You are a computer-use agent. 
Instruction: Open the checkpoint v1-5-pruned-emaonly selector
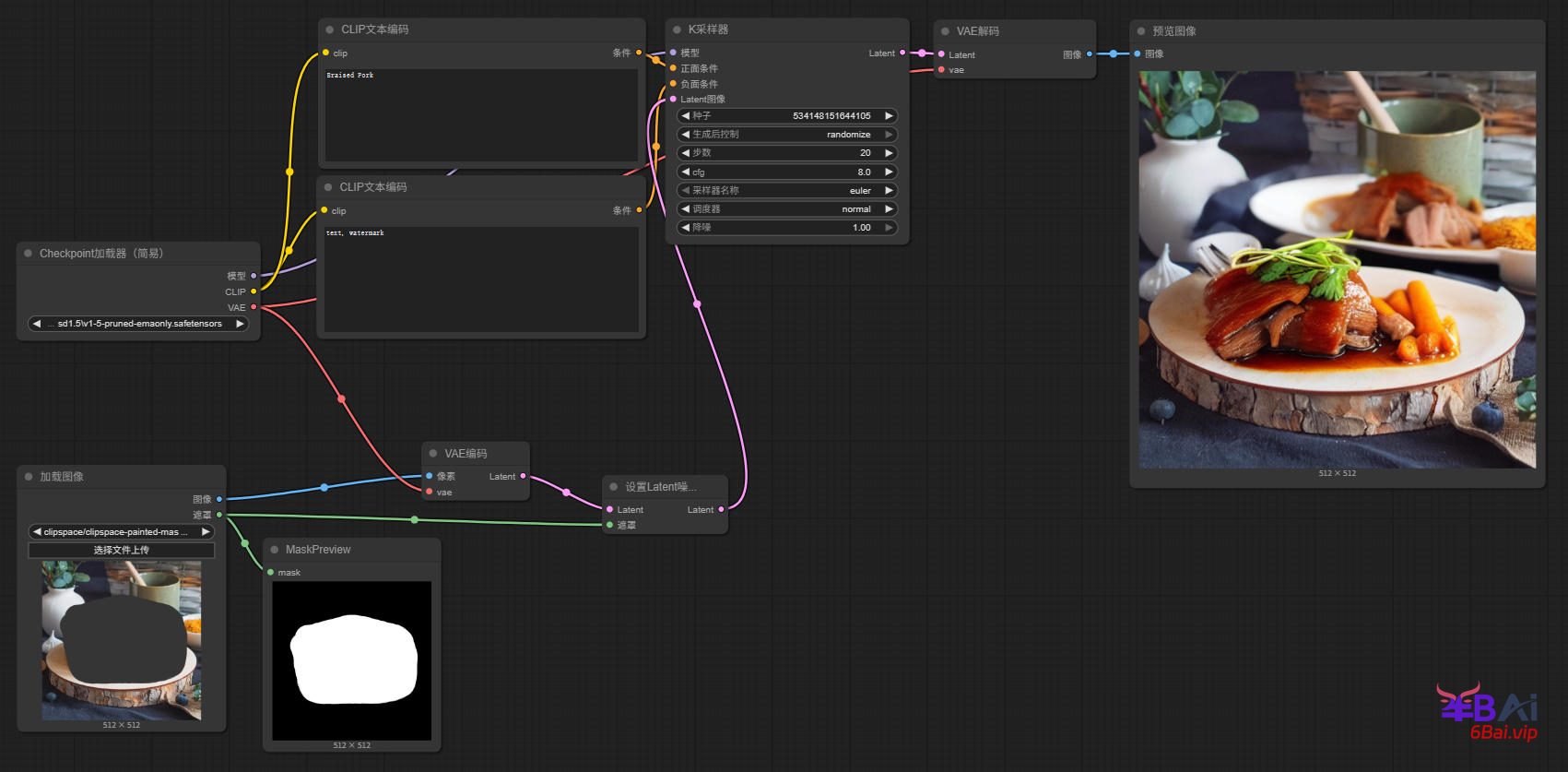coord(138,324)
